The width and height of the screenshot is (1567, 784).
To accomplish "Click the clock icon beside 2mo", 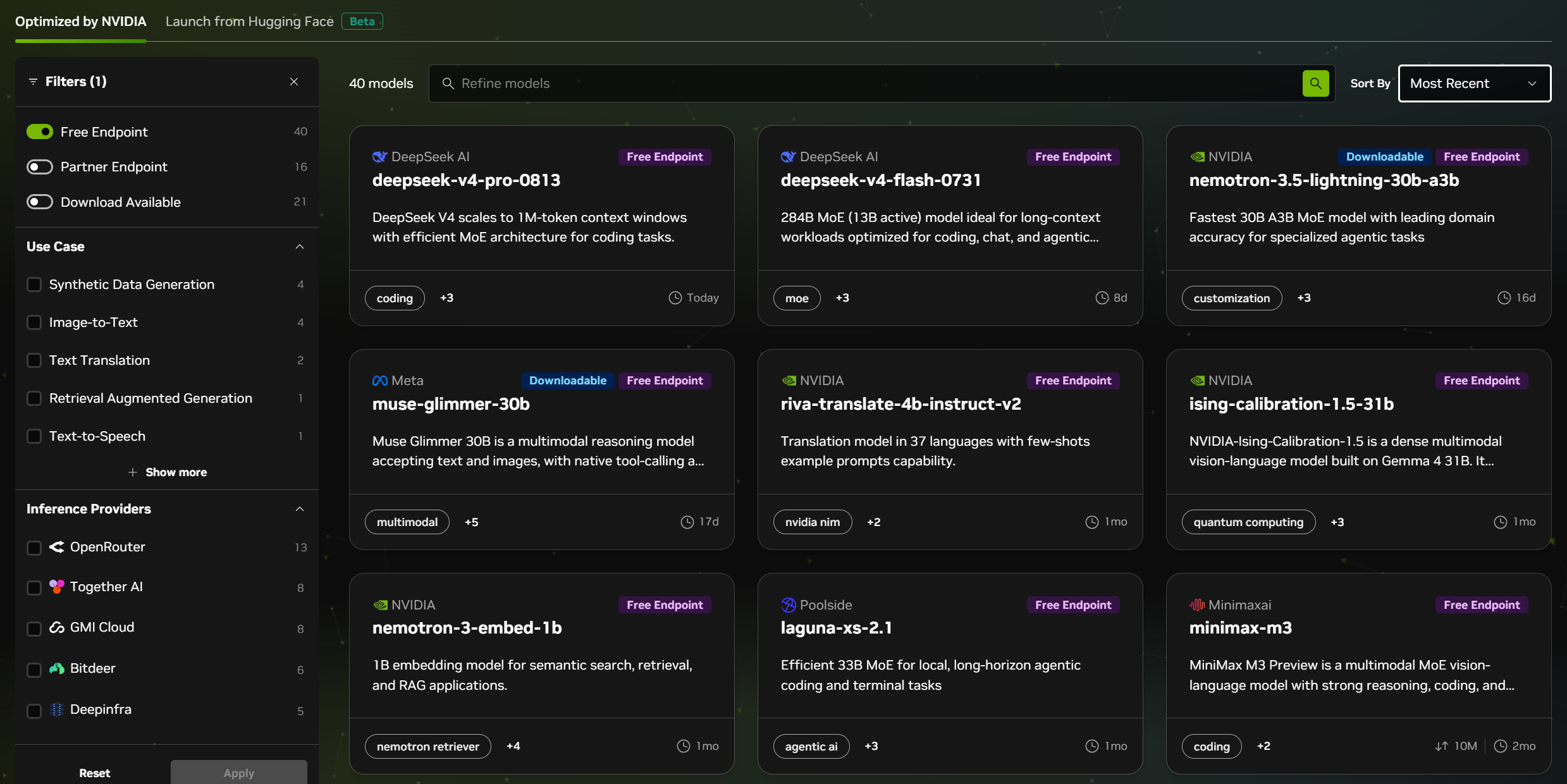I will (1501, 746).
